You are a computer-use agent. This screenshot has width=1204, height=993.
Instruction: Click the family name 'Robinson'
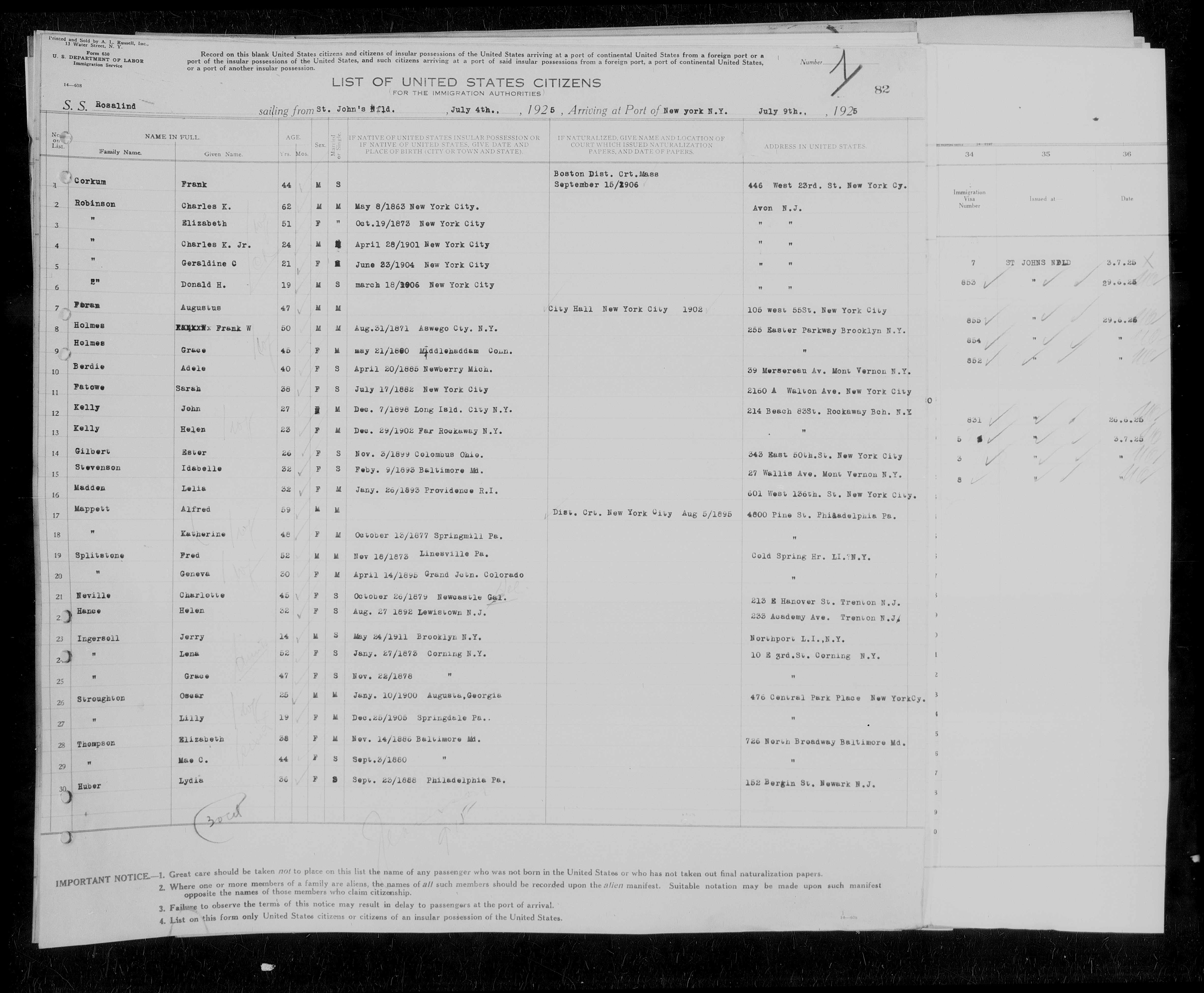95,204
